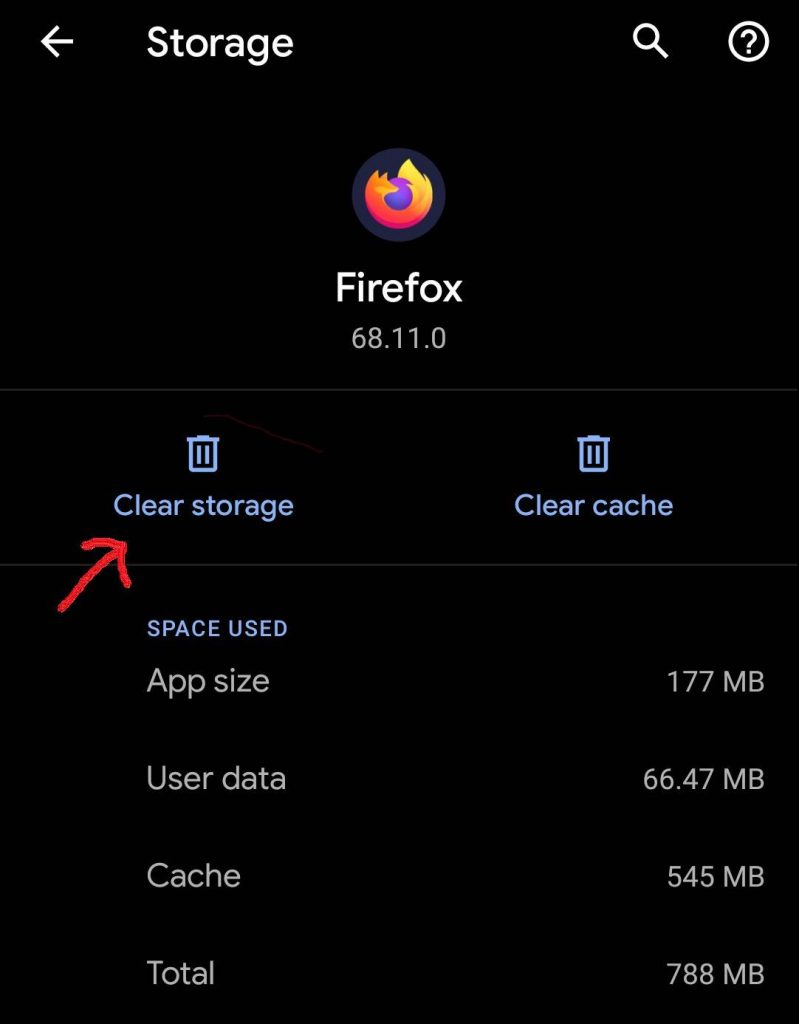Click the Firefox app logo
Viewport: 799px width, 1024px height.
(399, 195)
